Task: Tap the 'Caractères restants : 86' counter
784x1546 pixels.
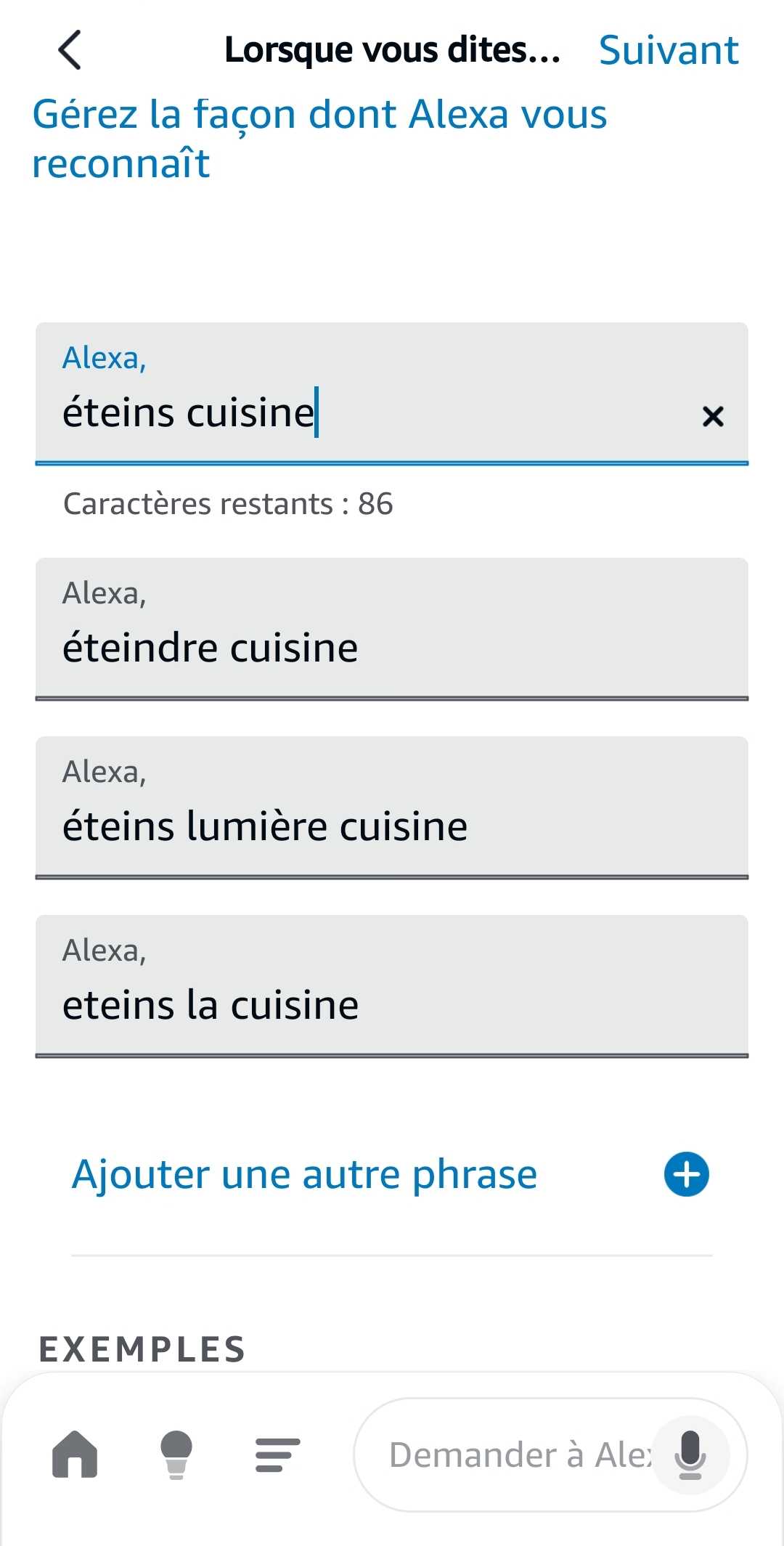Action: (x=228, y=503)
